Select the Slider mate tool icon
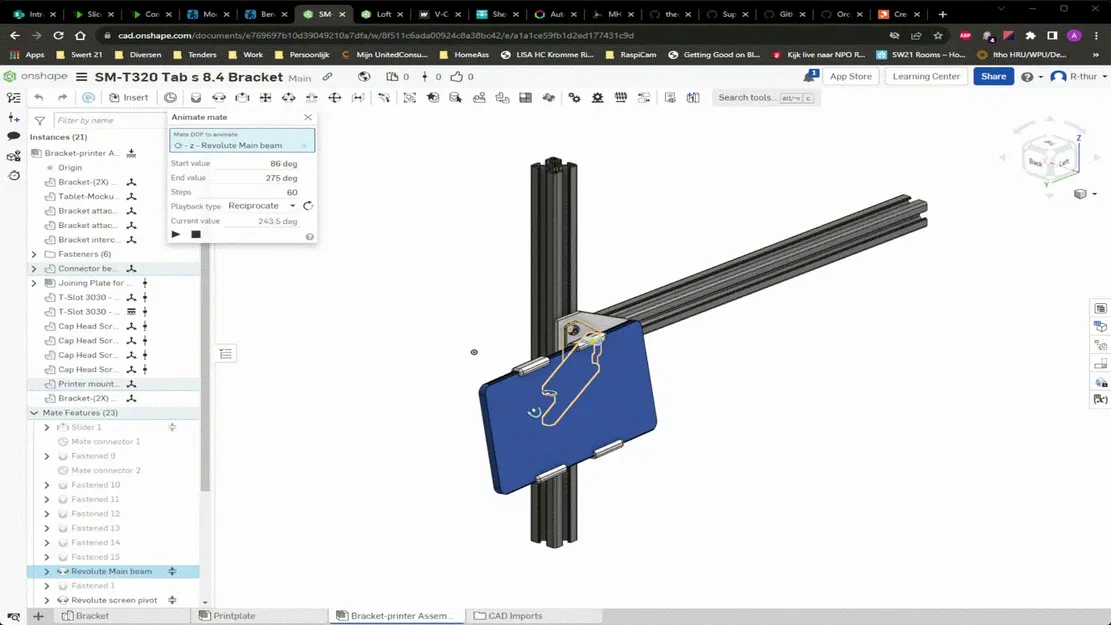 242,98
